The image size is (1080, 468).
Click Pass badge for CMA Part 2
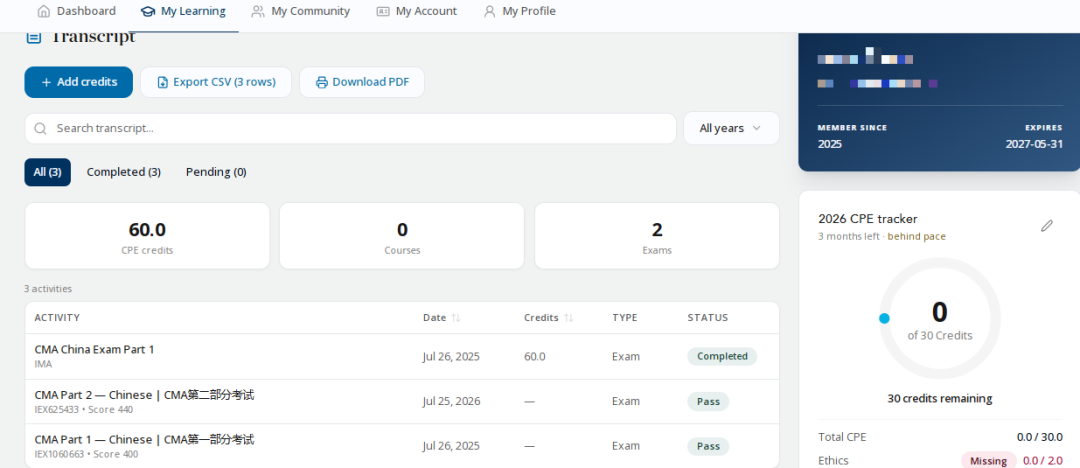tap(708, 401)
